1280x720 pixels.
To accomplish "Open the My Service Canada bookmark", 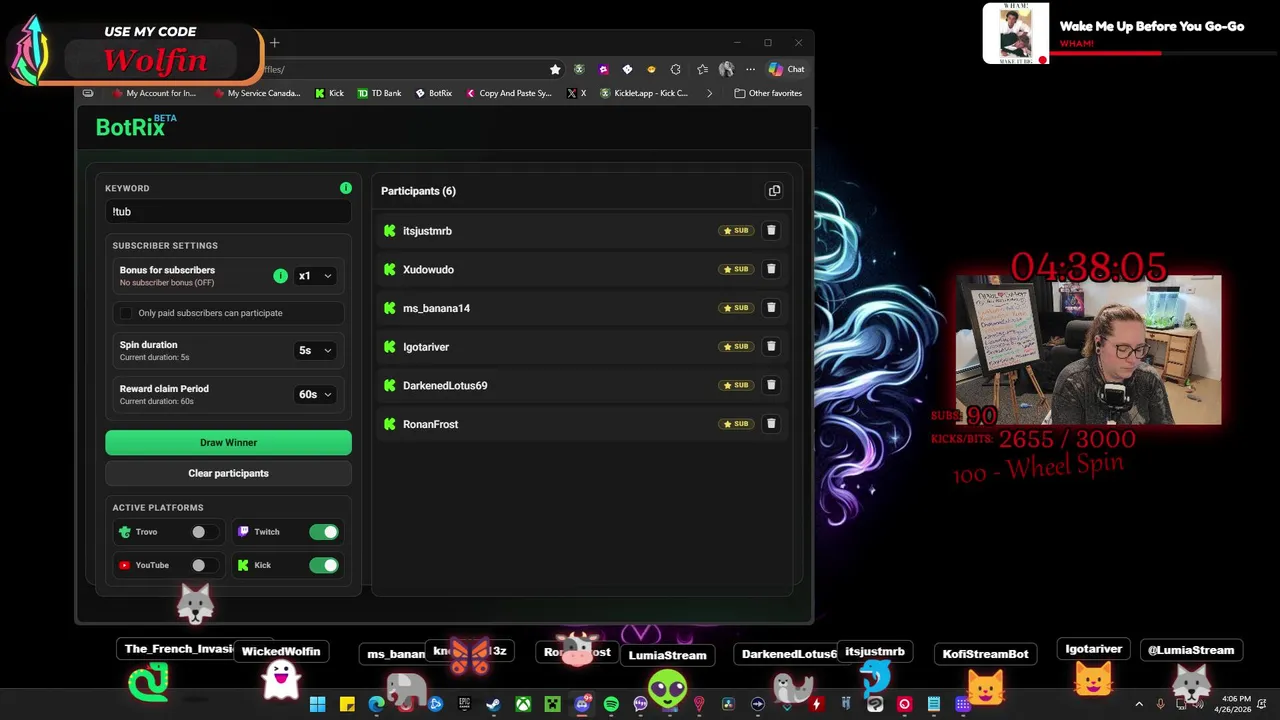I will coord(256,93).
